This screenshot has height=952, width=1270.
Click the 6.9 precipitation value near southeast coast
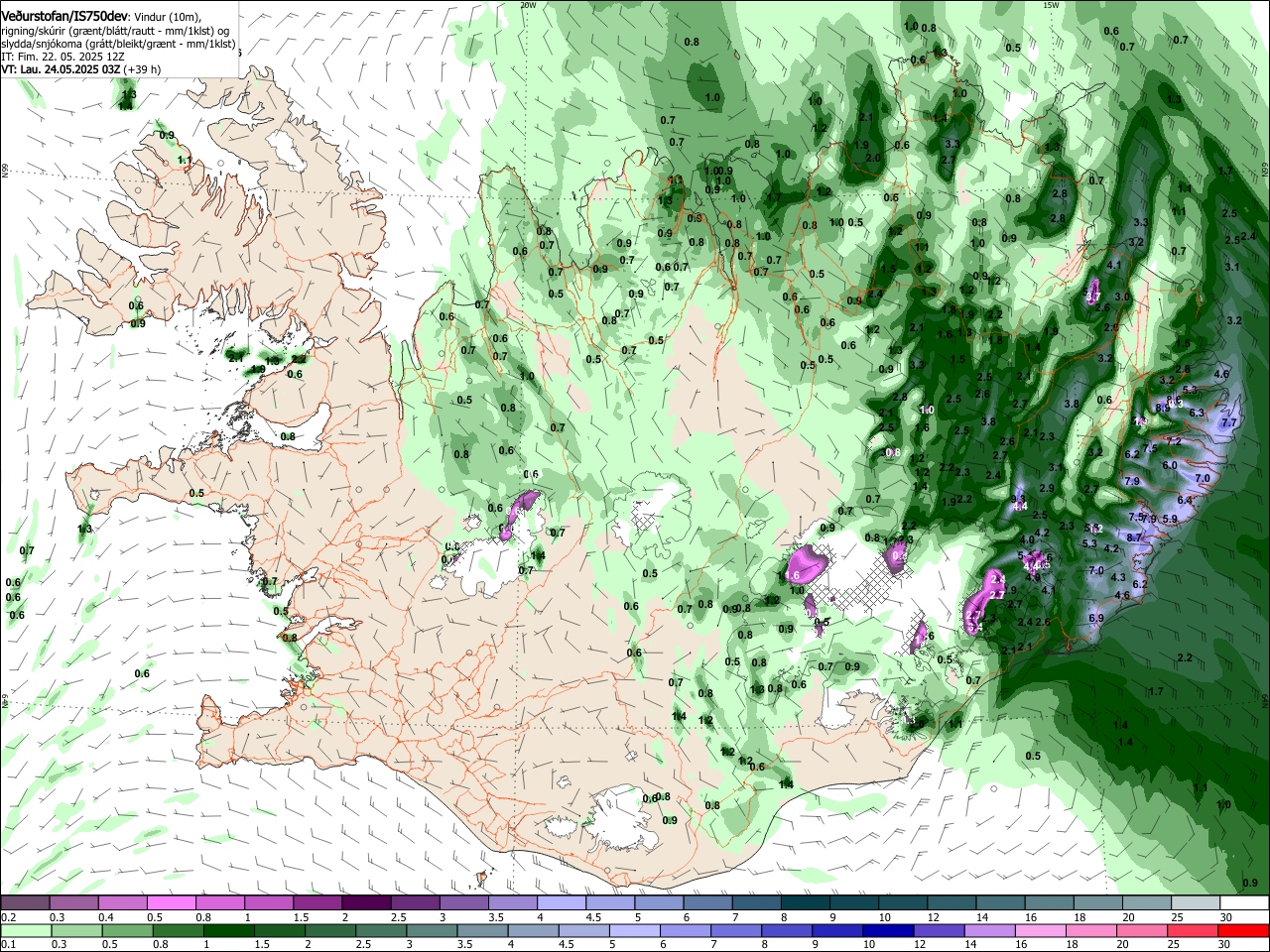click(x=1096, y=618)
